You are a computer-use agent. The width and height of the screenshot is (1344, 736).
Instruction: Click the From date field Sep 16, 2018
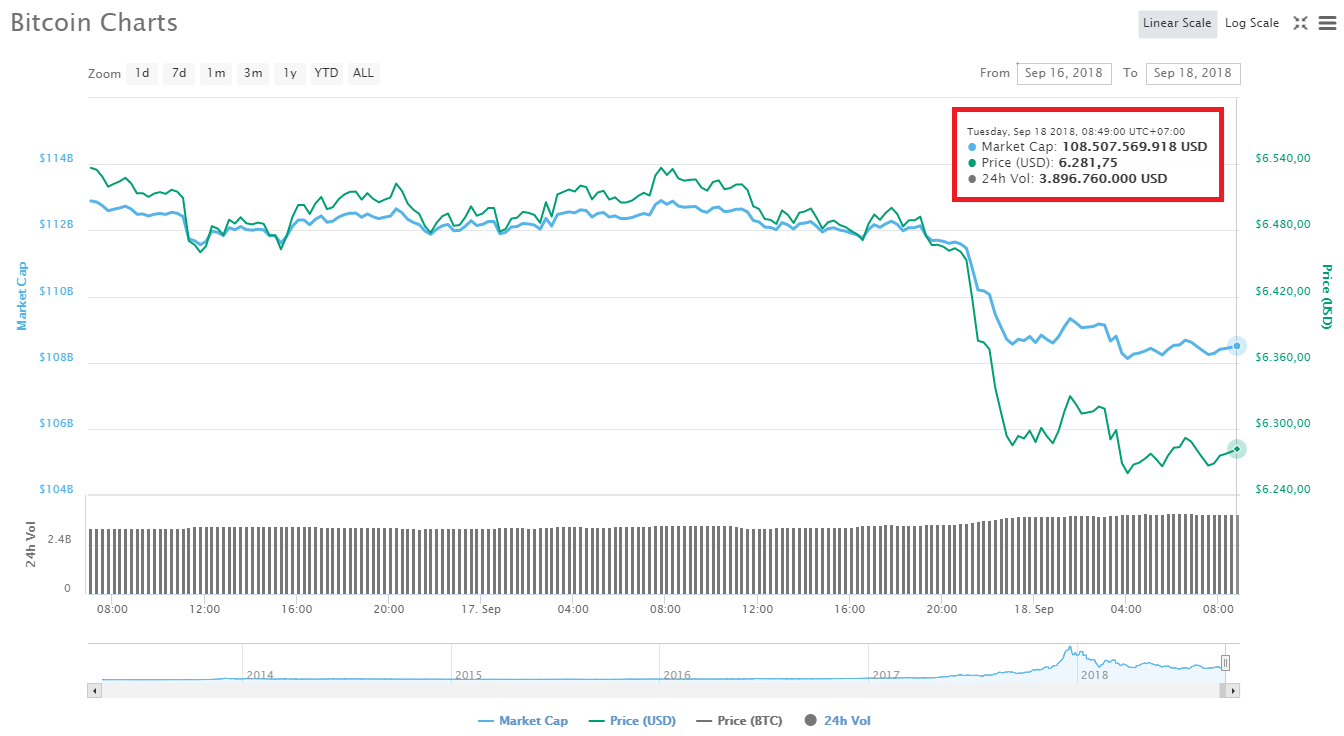(x=1064, y=73)
